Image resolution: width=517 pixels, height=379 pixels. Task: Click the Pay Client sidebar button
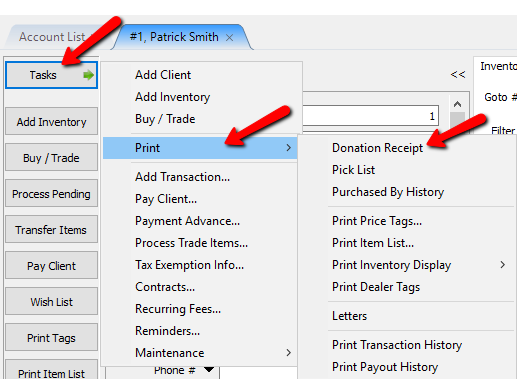click(x=51, y=266)
